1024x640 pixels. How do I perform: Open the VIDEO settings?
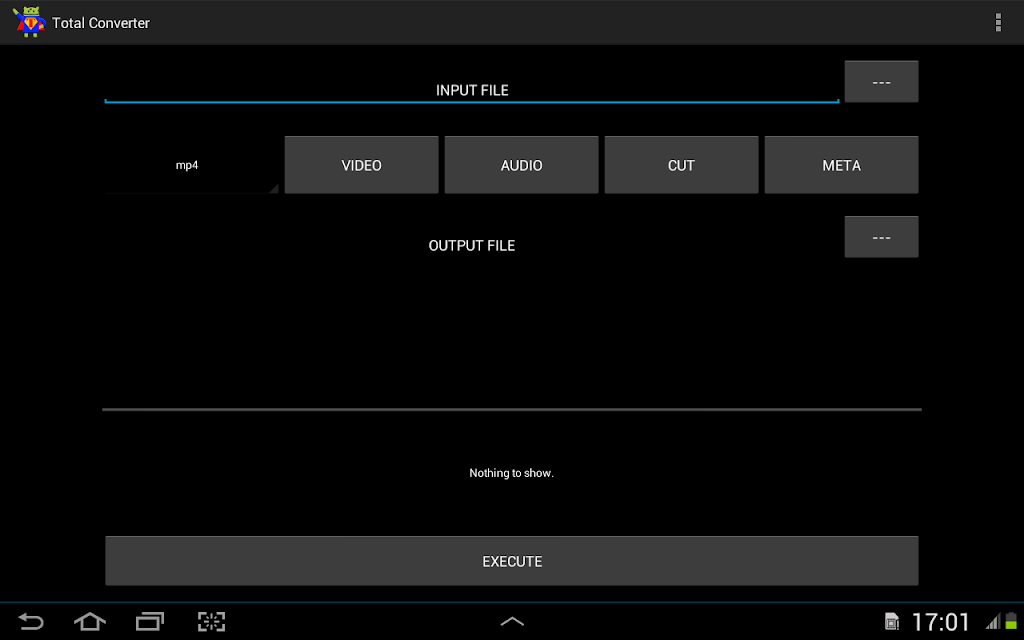click(x=361, y=165)
